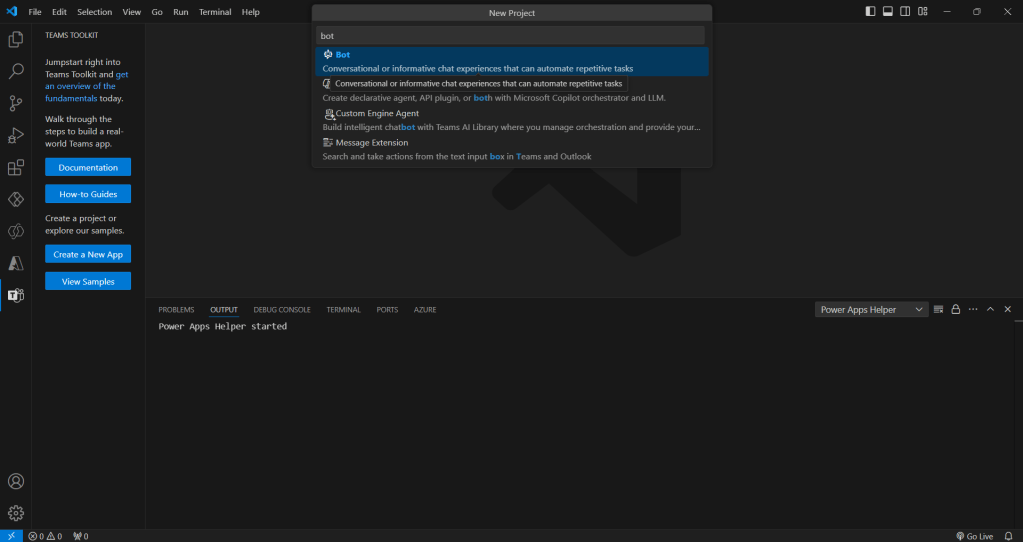Click the Create a New App button

pyautogui.click(x=88, y=255)
